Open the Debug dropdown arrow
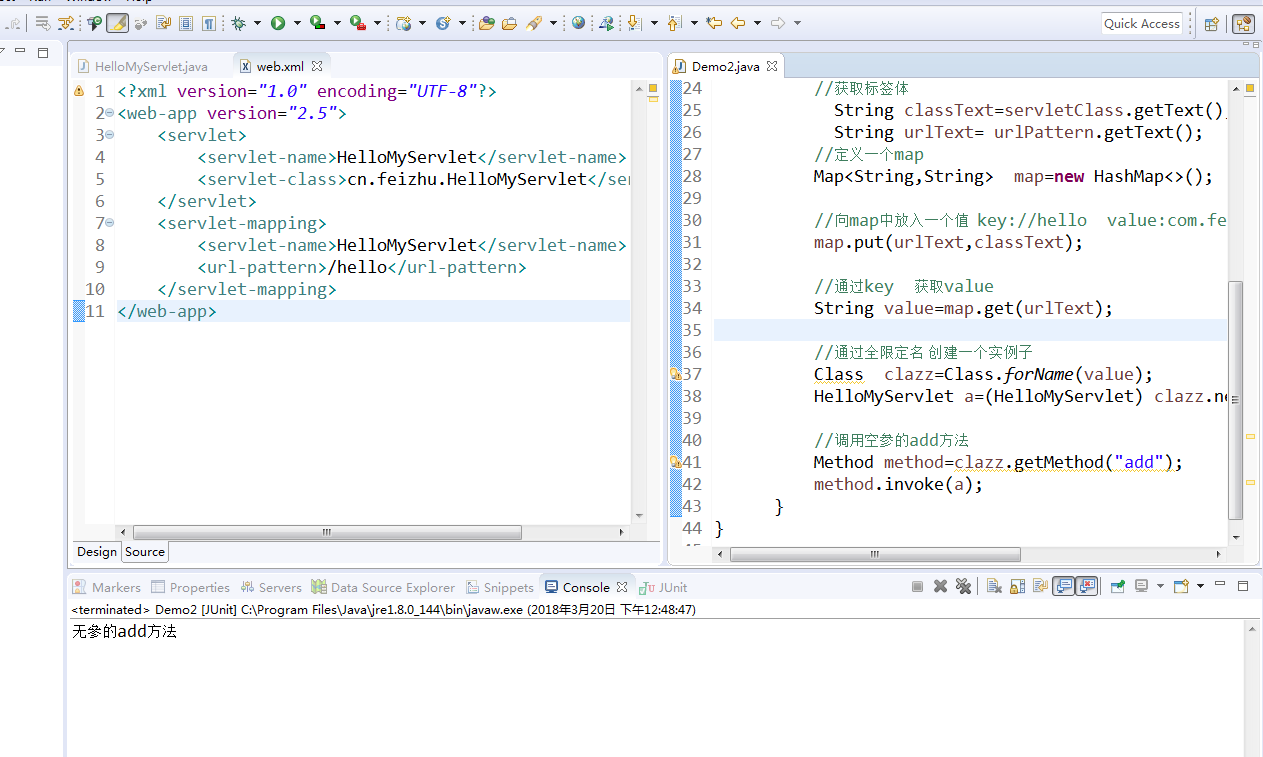Viewport: 1263px width, 757px height. point(257,23)
